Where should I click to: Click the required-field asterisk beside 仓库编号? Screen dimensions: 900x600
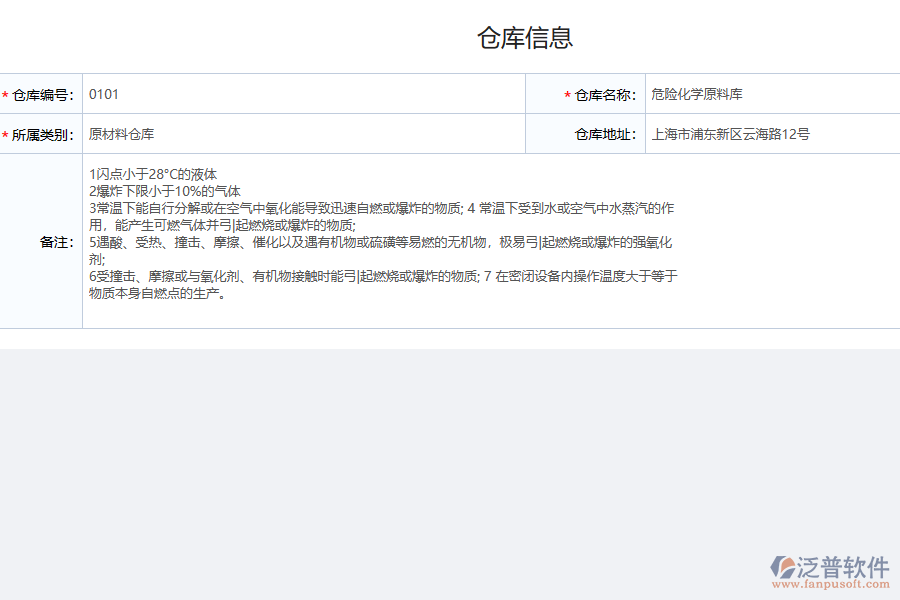[x=7, y=94]
